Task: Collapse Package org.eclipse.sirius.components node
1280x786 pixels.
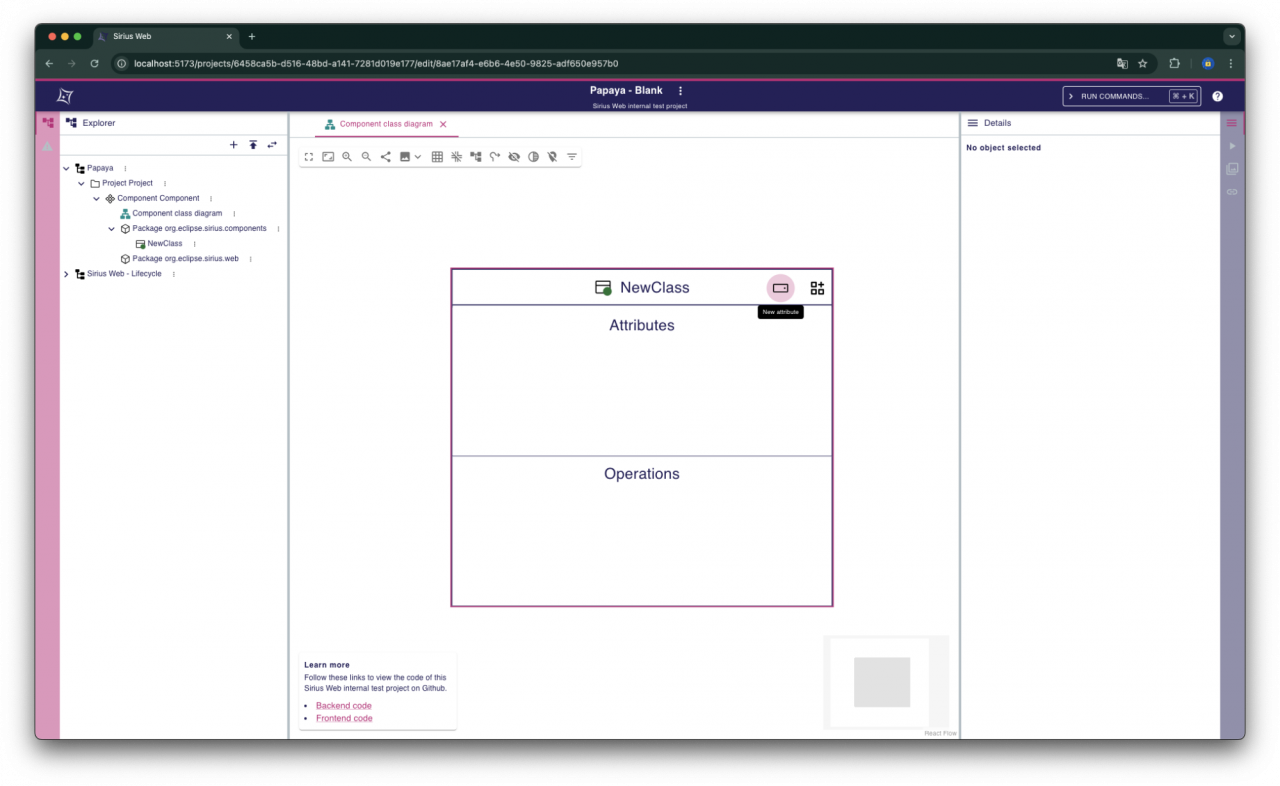Action: click(111, 228)
